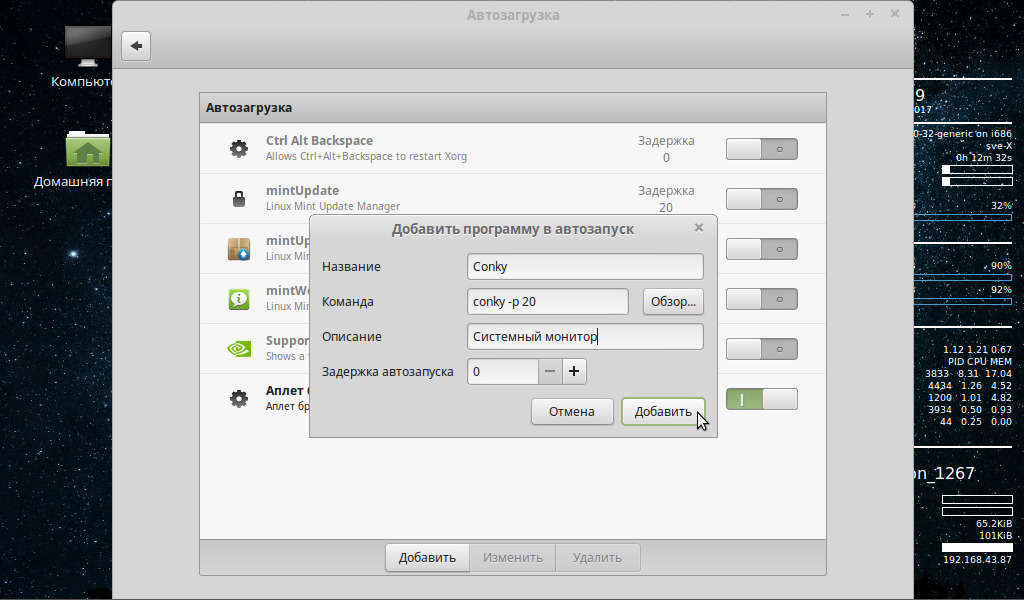Disable the Аплет autostart toggle
This screenshot has height=600, width=1024.
[761, 398]
